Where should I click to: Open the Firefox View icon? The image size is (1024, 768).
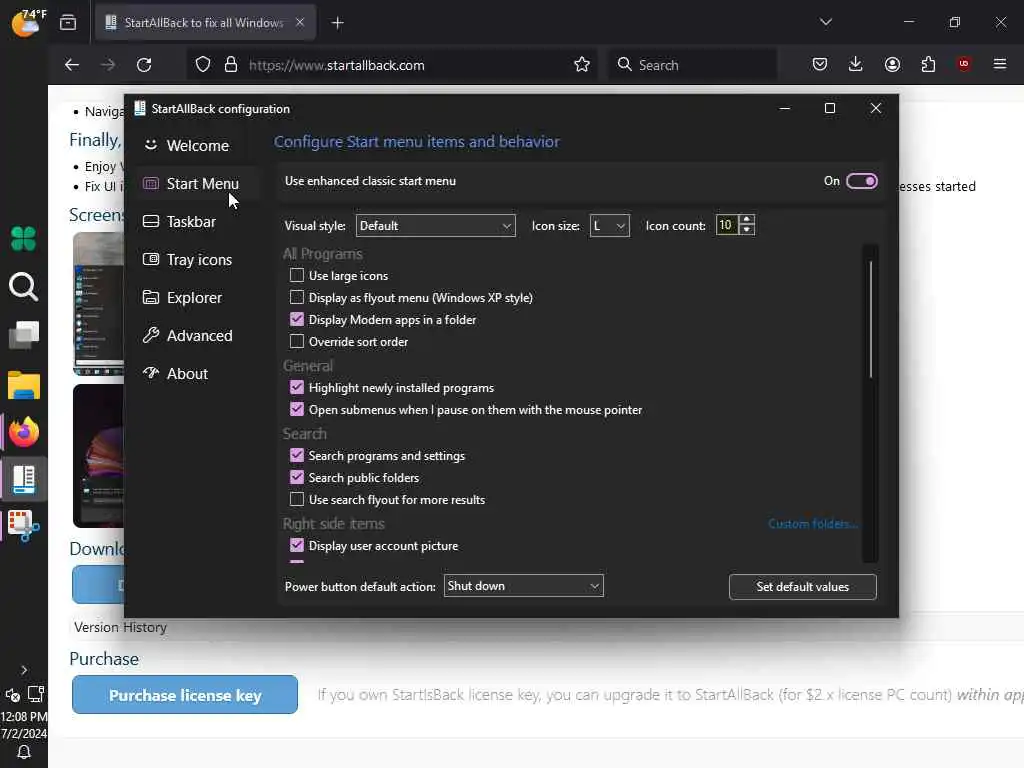[68, 23]
